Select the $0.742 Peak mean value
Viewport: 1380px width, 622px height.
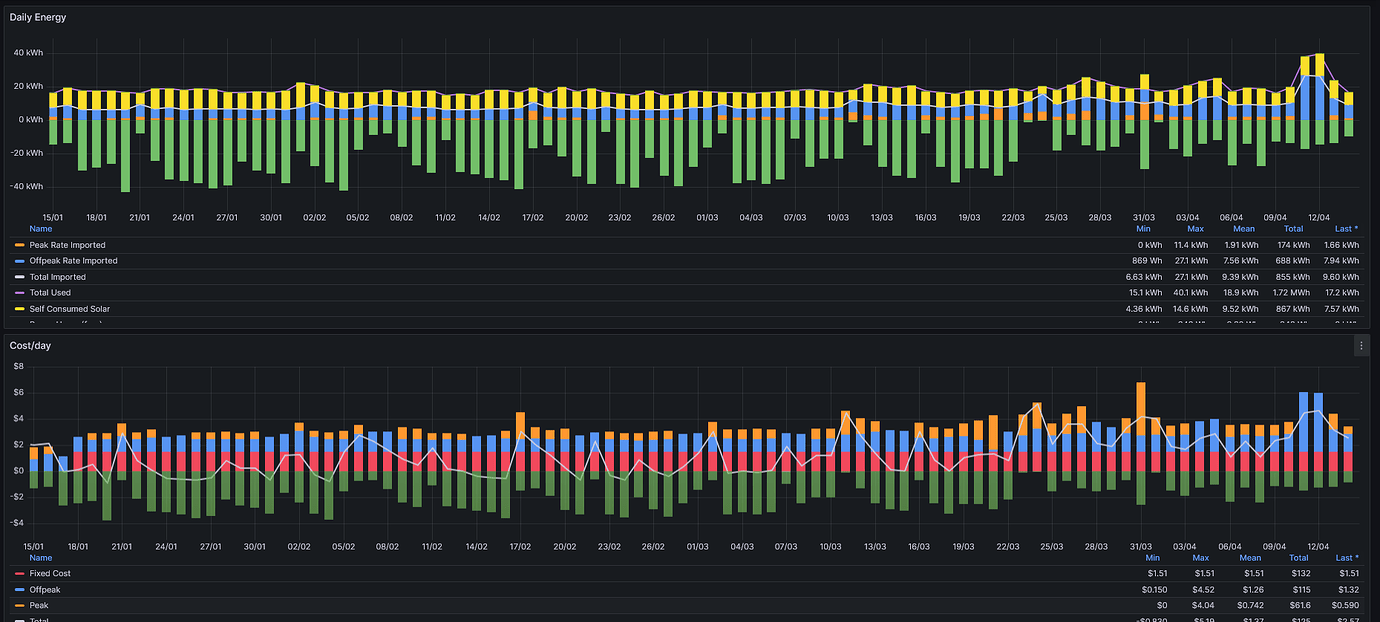1248,606
